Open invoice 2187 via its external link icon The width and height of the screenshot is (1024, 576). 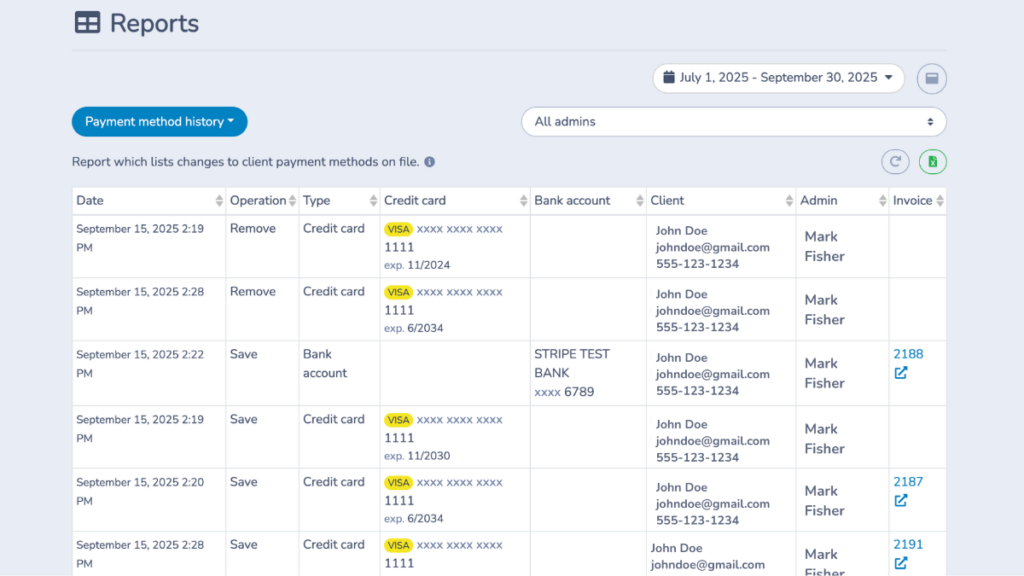pos(902,500)
